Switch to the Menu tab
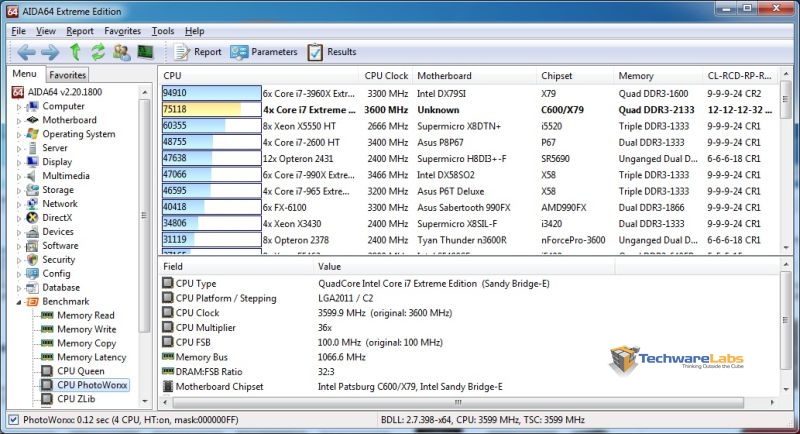Screen dimensions: 800x434 click(24, 74)
